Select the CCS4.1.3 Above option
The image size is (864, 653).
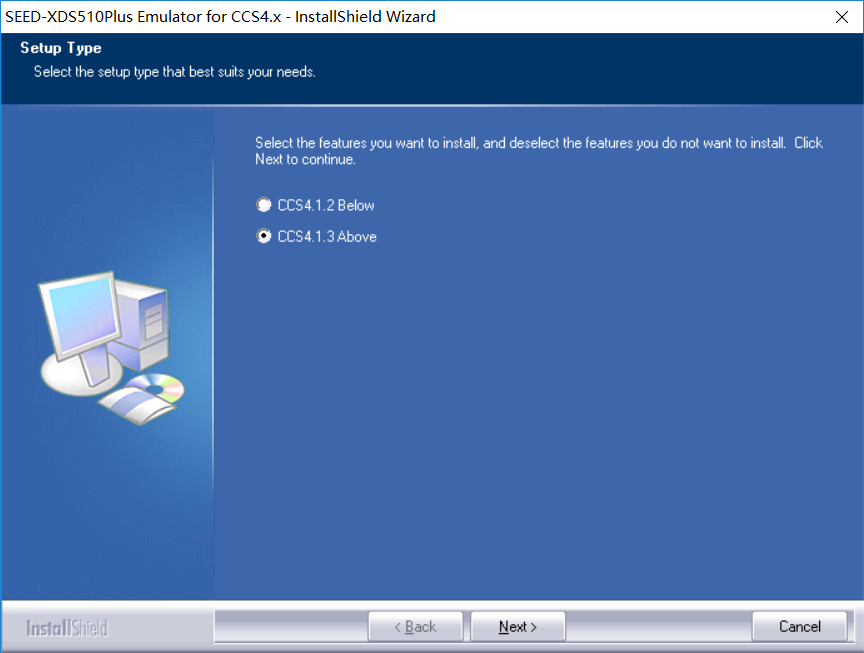tap(264, 236)
